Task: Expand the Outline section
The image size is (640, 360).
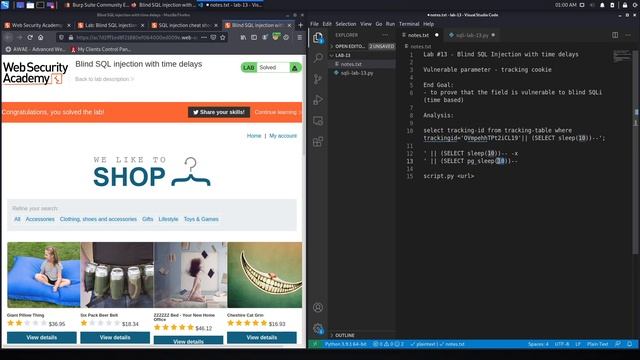Action: coord(362,335)
